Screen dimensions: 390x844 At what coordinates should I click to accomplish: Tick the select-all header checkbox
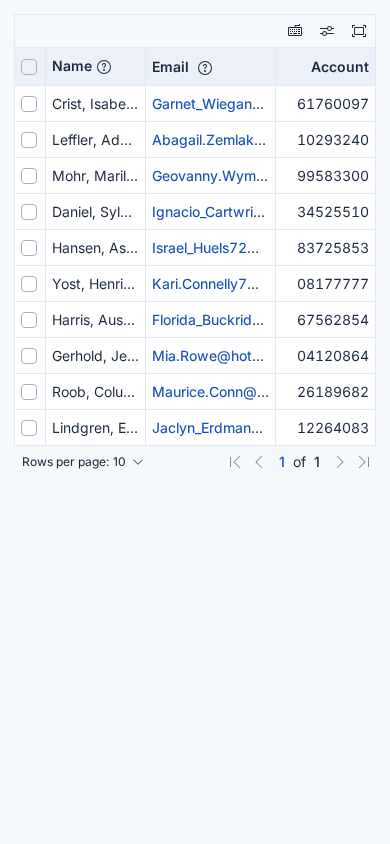coord(29,67)
